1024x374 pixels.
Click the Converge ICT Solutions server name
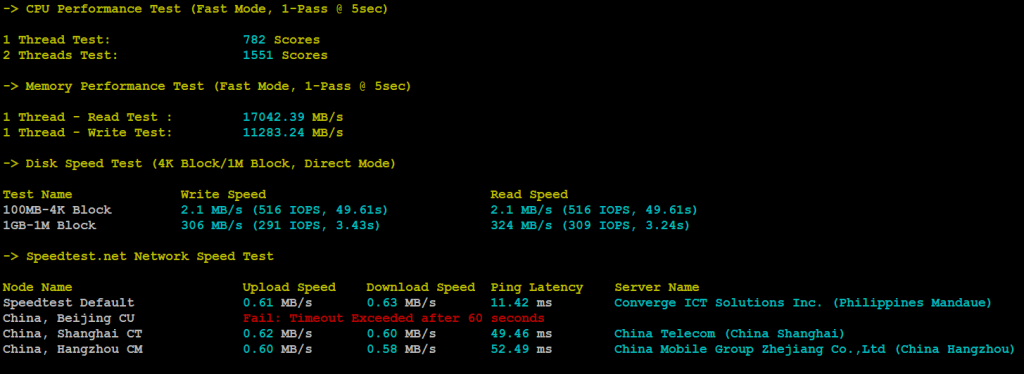pyautogui.click(x=803, y=303)
